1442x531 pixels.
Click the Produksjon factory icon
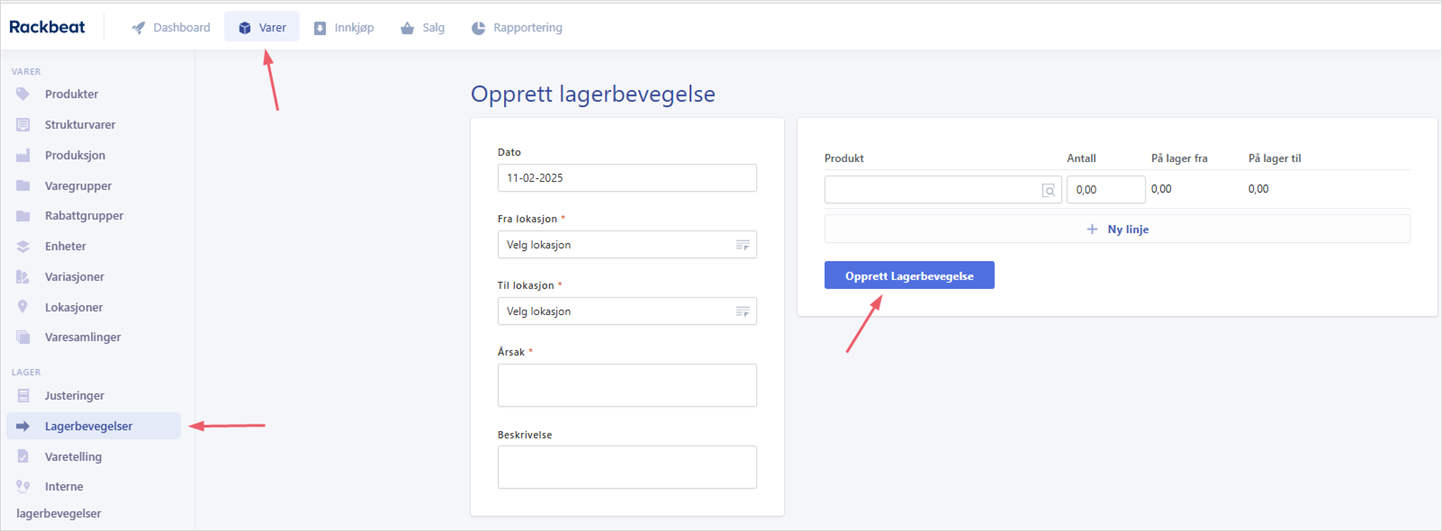point(23,155)
